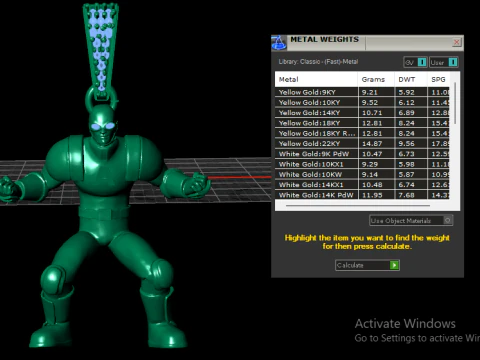The image size is (480, 360).
Task: Select the White Gold:14K PdW row
Action: coord(362,195)
